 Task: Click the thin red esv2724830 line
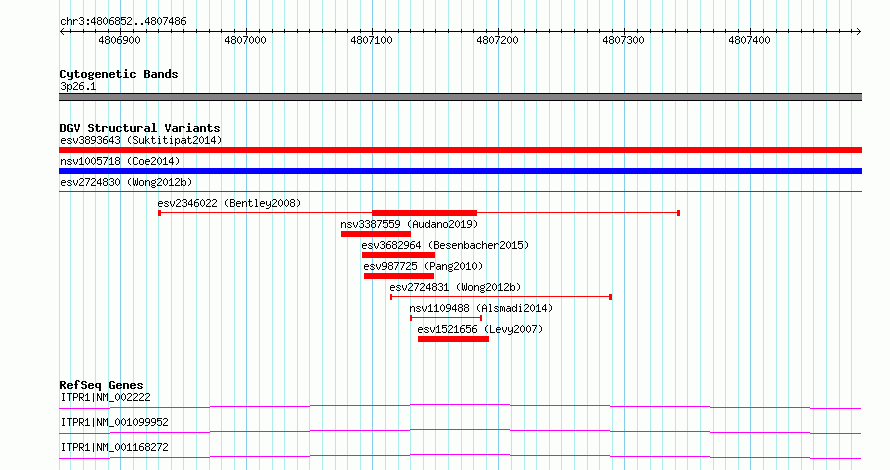click(x=460, y=192)
